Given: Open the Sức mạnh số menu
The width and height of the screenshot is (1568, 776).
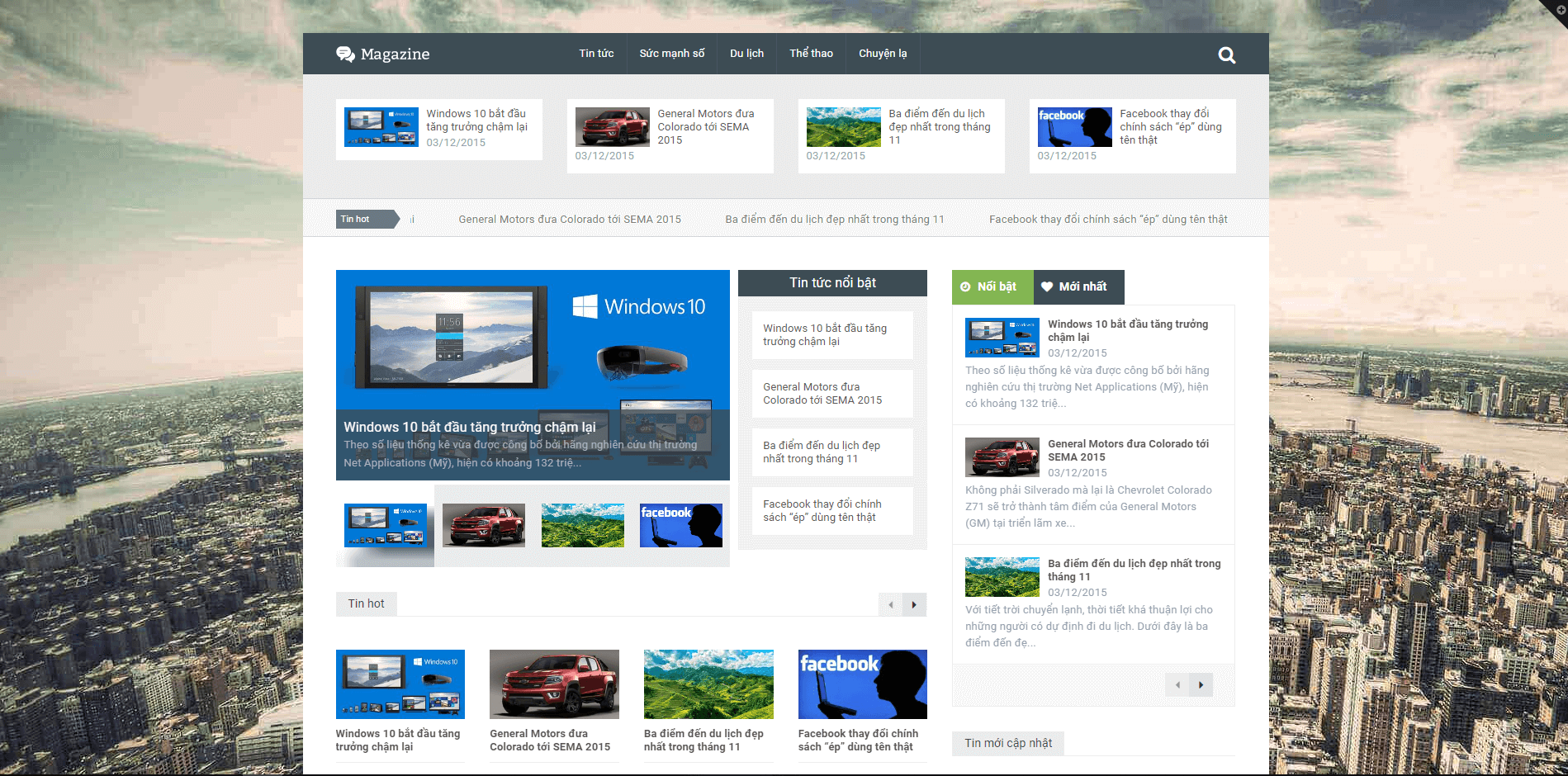Looking at the screenshot, I should (x=672, y=54).
